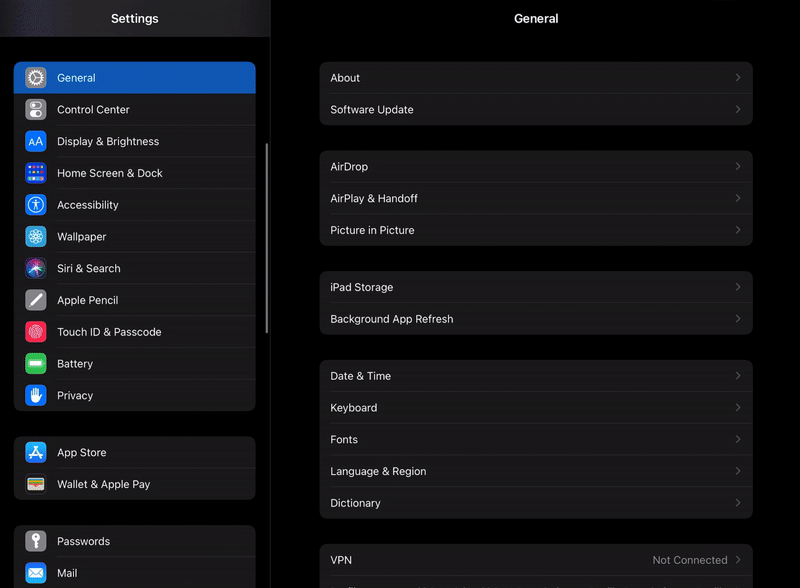
Task: Click the green Battery icon
Action: 36,363
